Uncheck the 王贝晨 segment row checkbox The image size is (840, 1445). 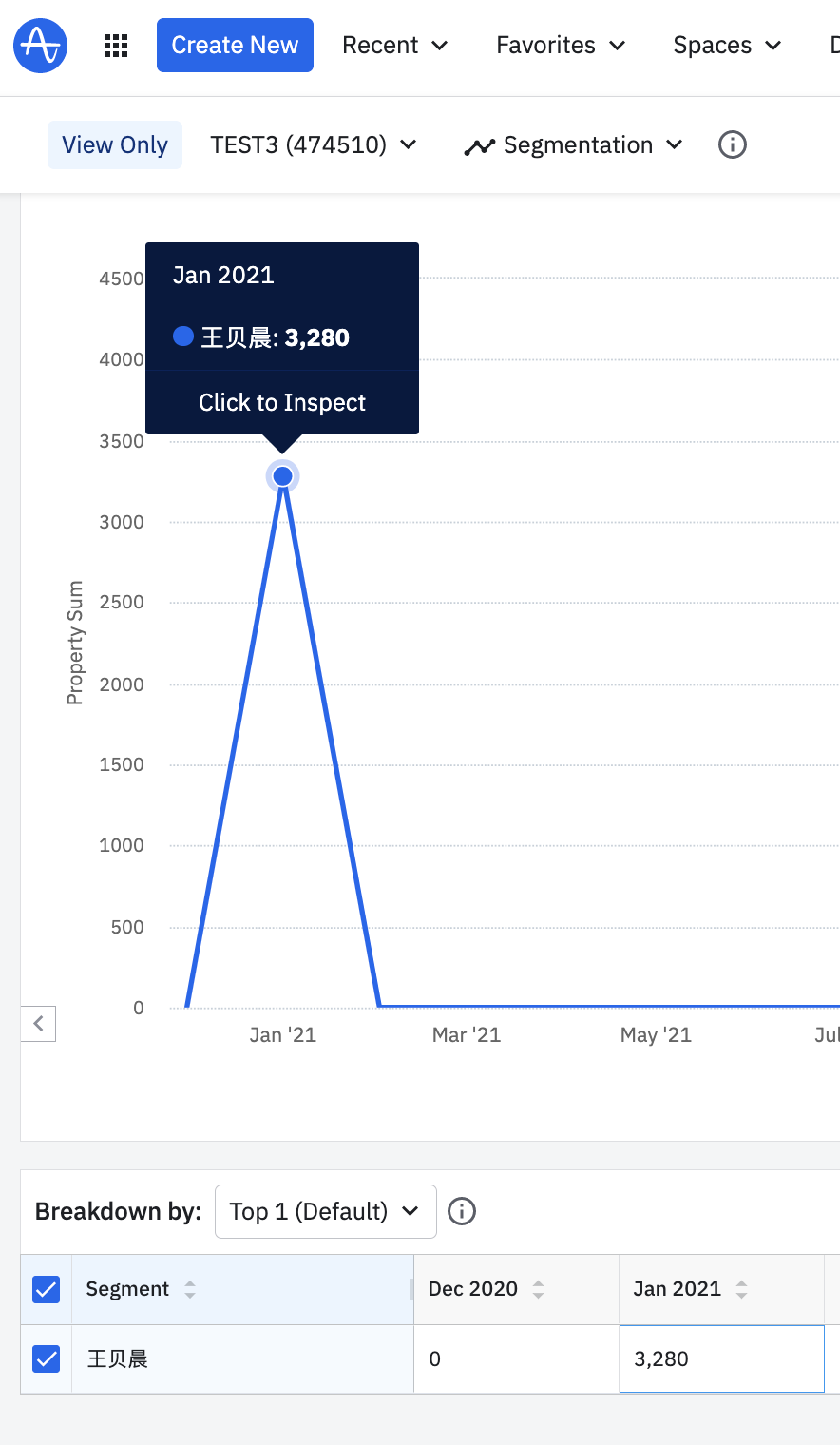pyautogui.click(x=47, y=1358)
